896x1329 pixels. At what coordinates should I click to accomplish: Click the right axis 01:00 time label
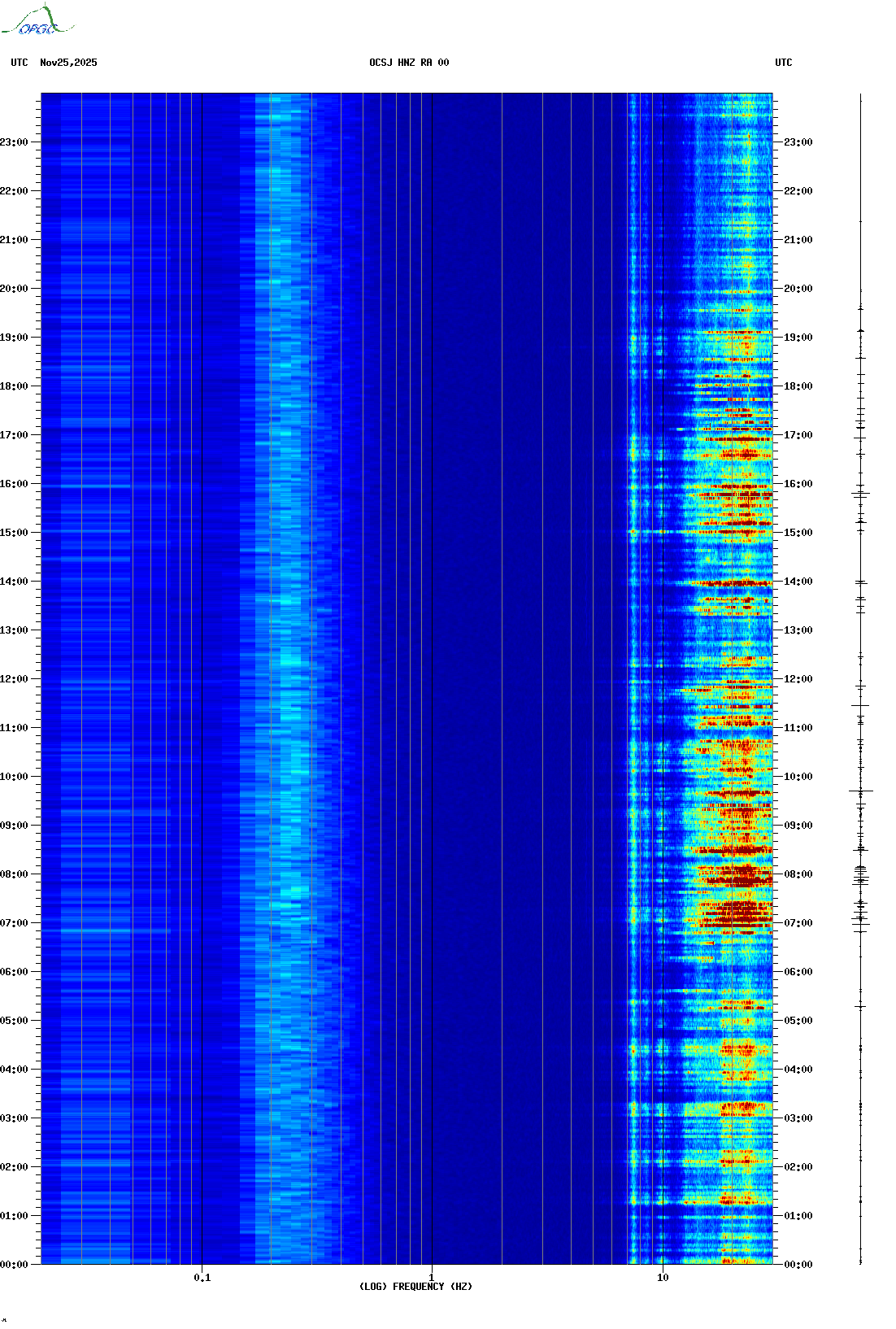(798, 1216)
